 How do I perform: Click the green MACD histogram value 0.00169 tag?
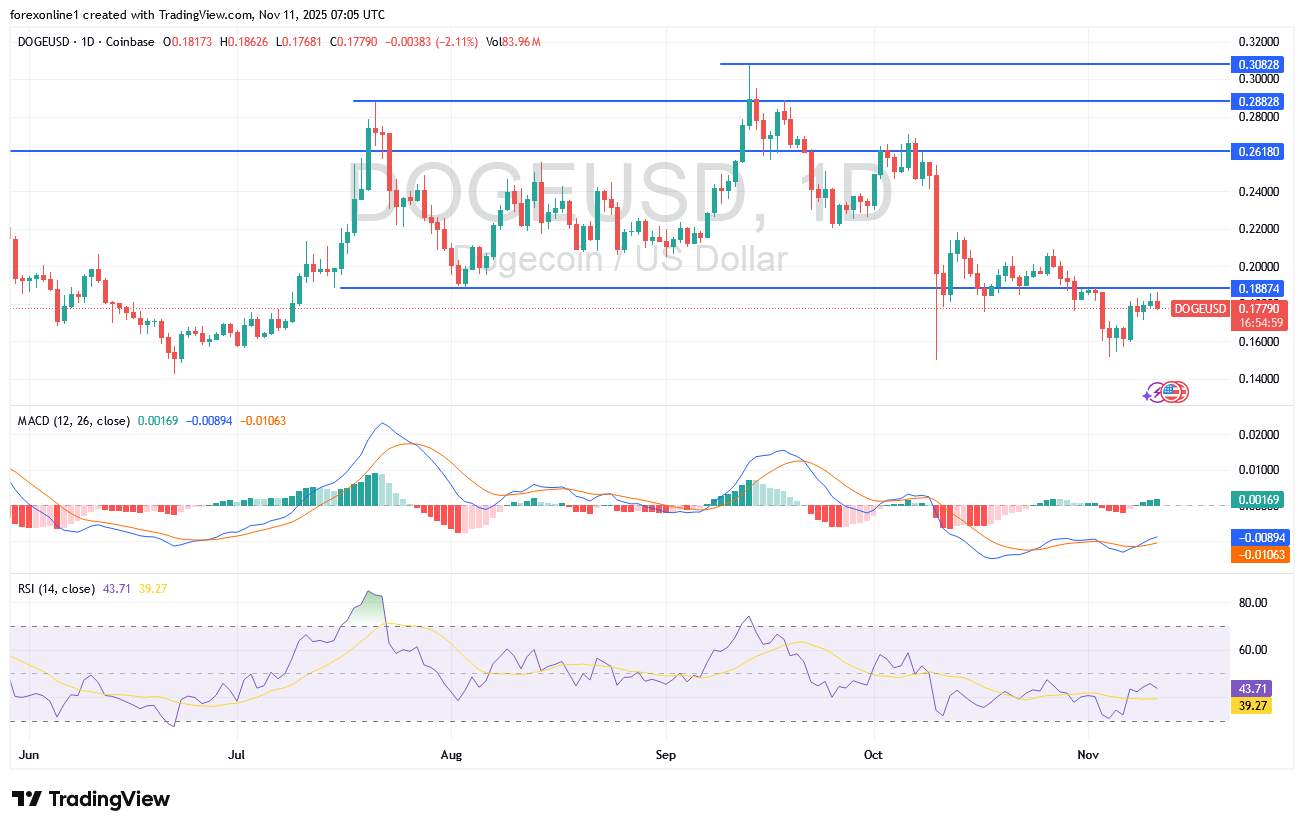click(1255, 499)
